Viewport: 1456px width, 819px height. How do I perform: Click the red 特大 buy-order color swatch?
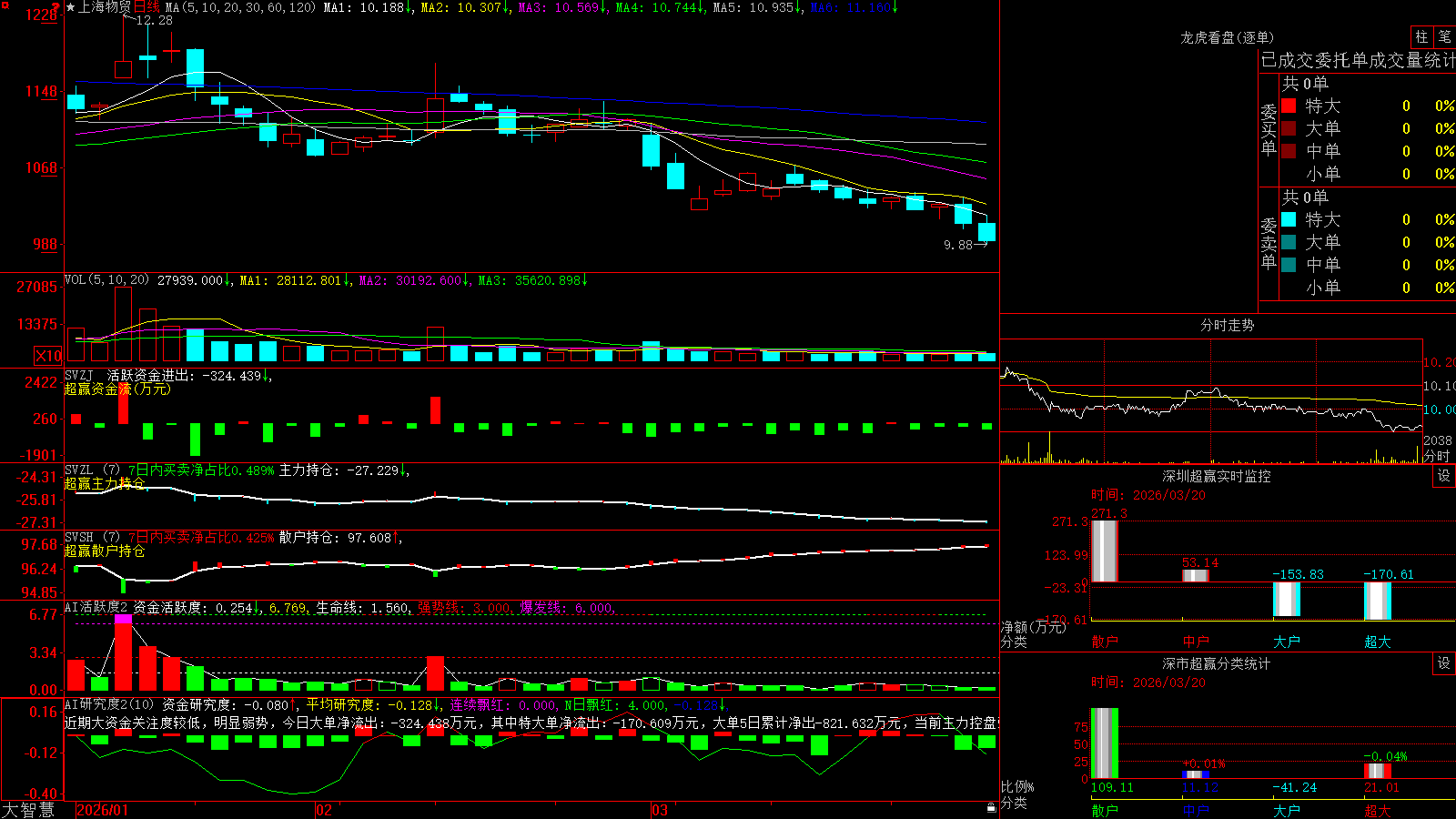tap(1289, 106)
